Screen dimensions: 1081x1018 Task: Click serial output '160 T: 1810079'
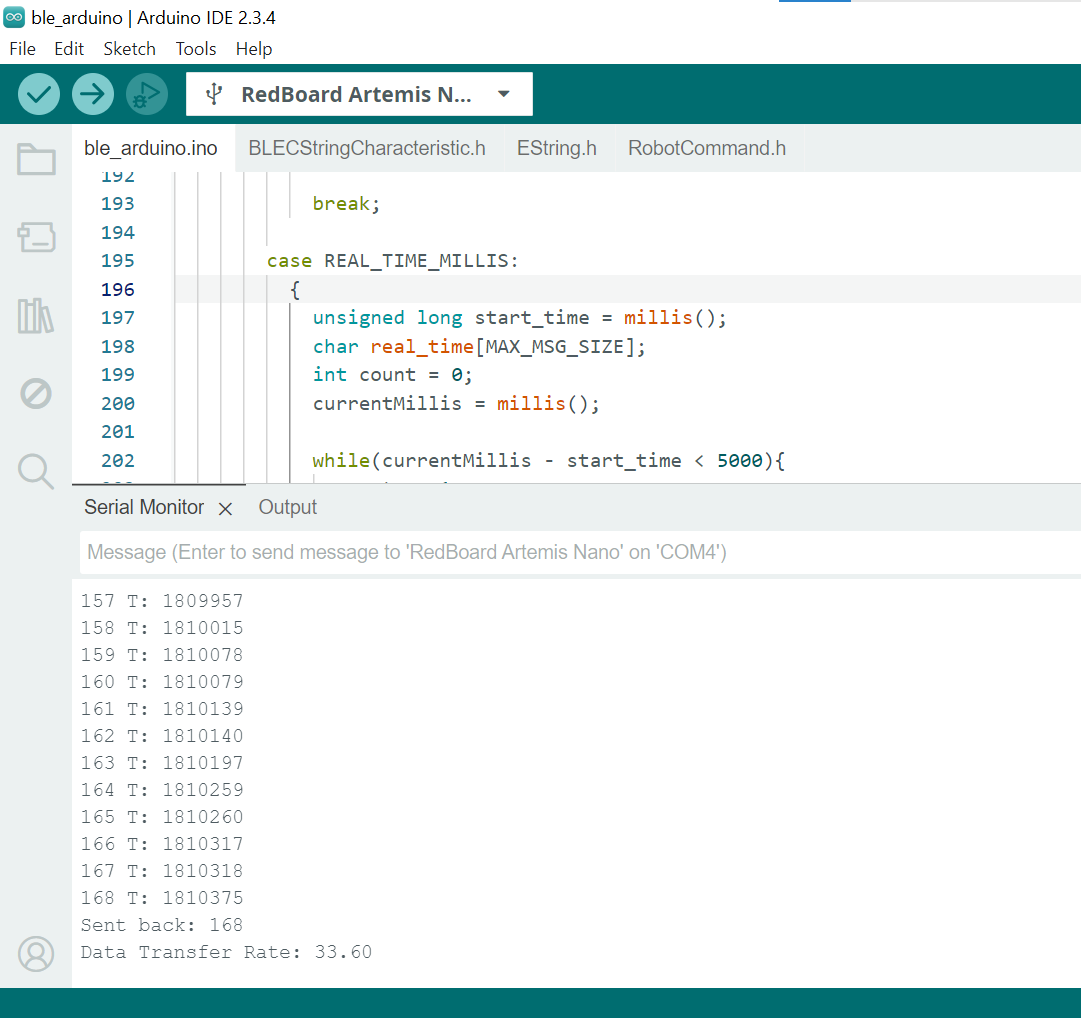point(162,682)
